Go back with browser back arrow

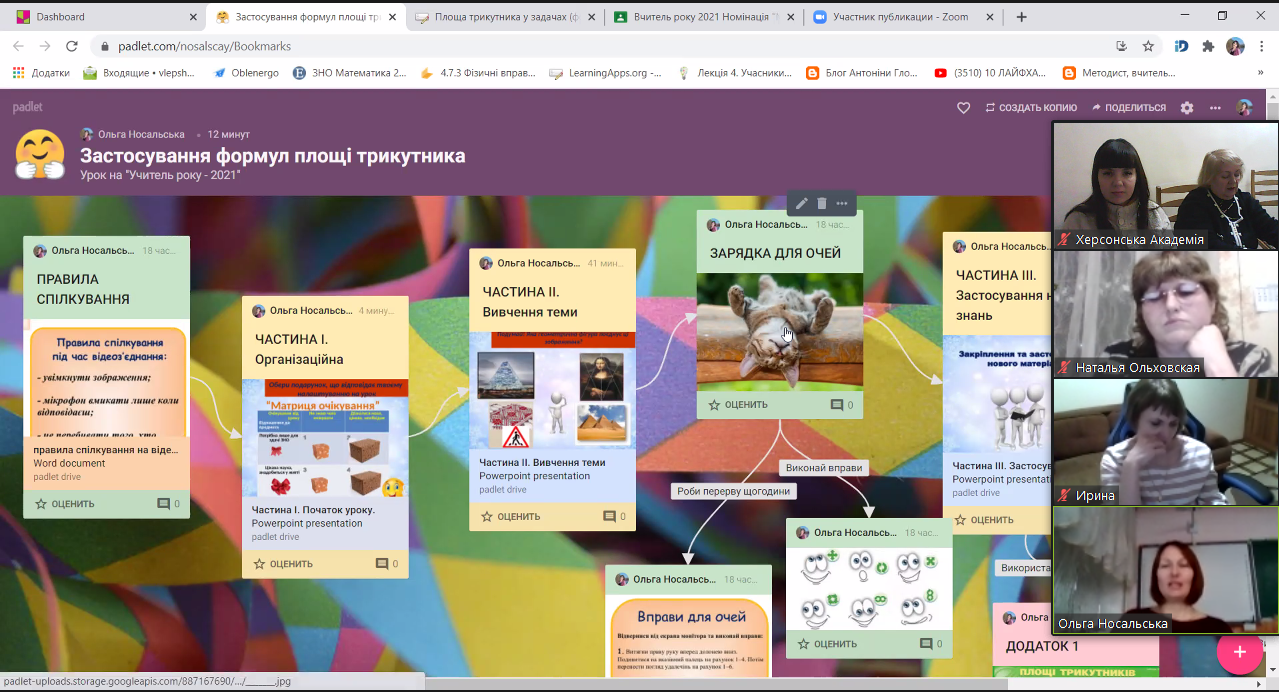tap(19, 46)
